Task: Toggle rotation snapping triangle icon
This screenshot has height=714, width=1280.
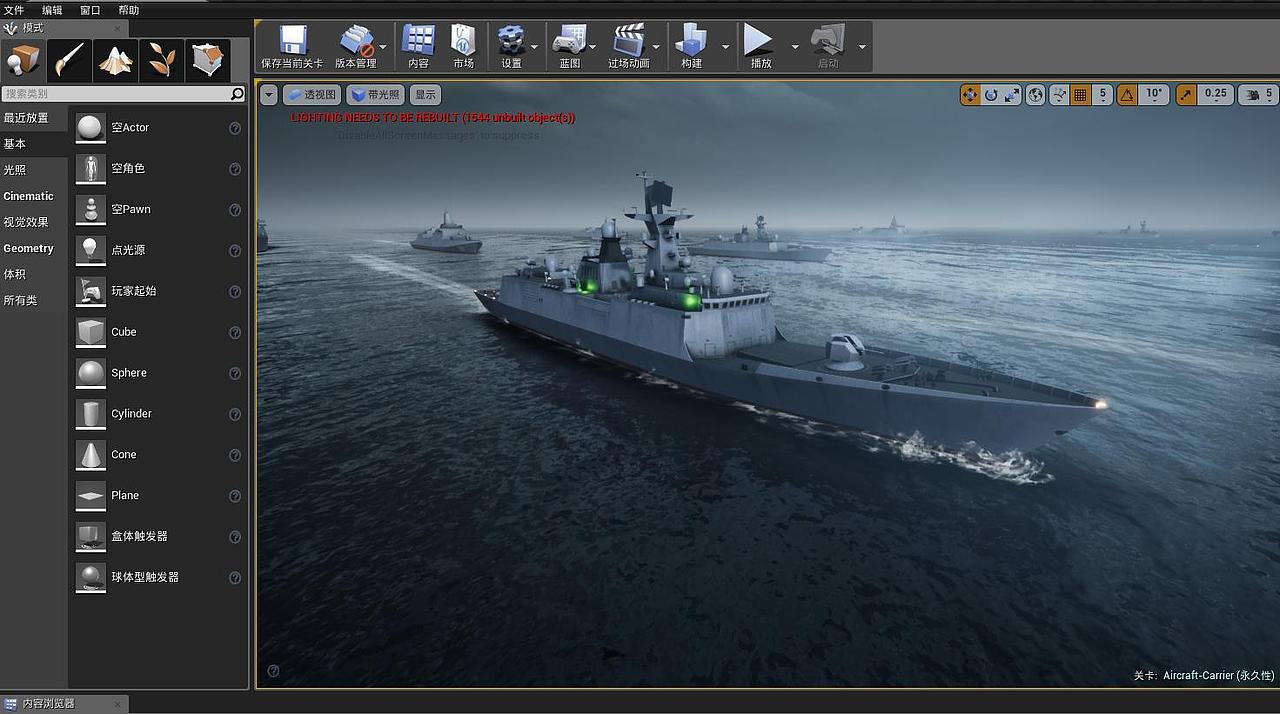Action: click(1127, 95)
